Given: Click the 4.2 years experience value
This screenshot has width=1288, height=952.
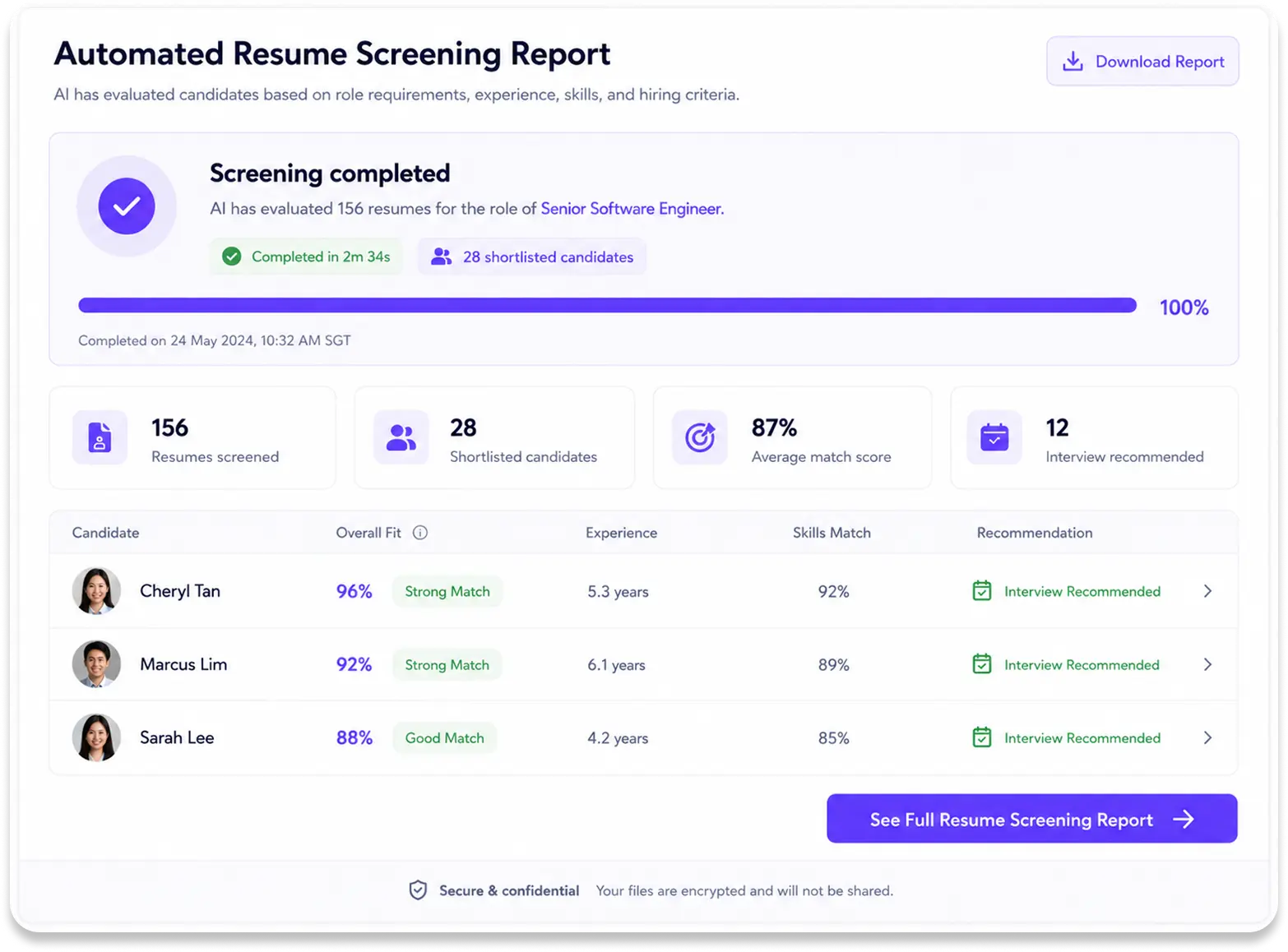Looking at the screenshot, I should tap(618, 738).
